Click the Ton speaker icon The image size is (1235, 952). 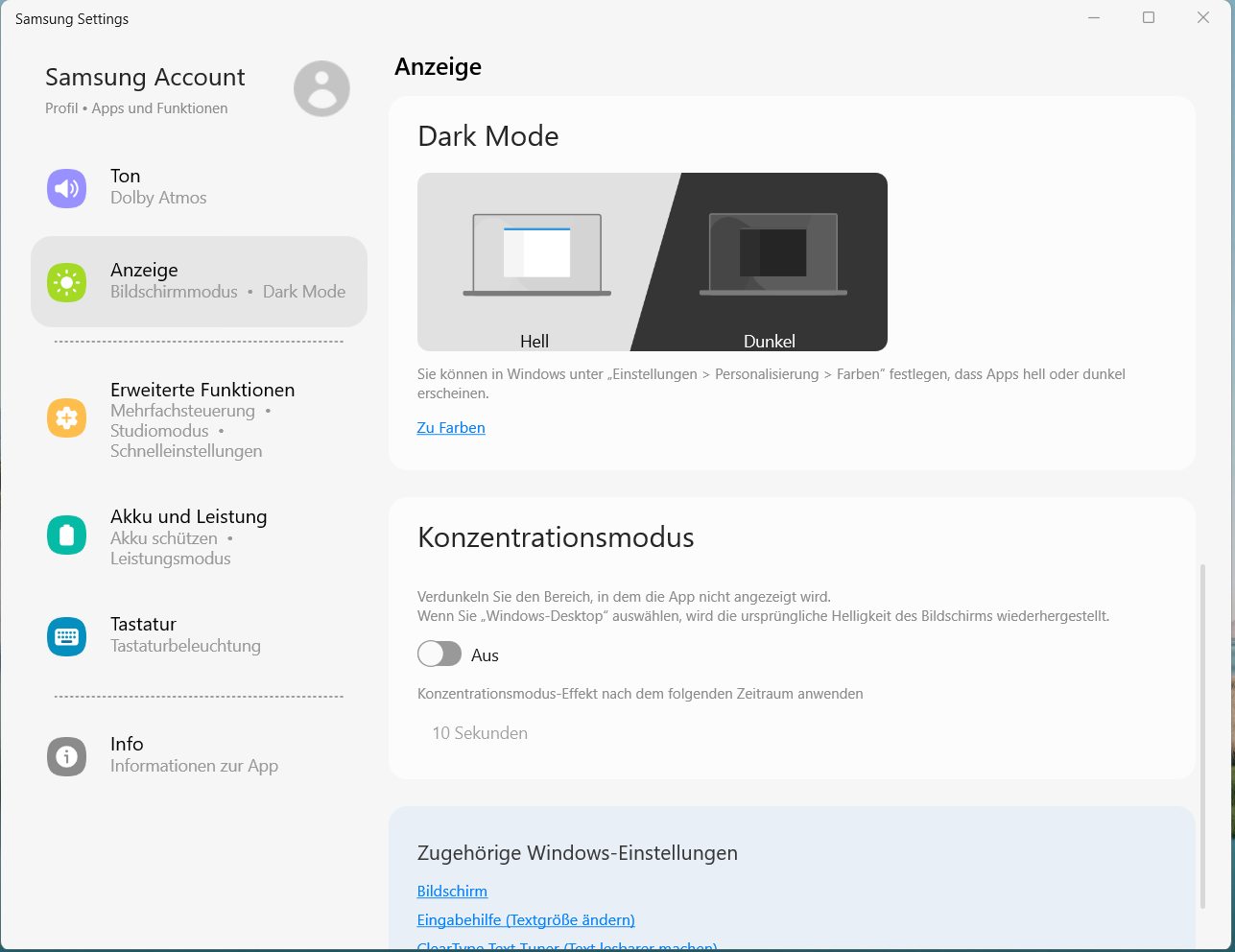point(66,187)
